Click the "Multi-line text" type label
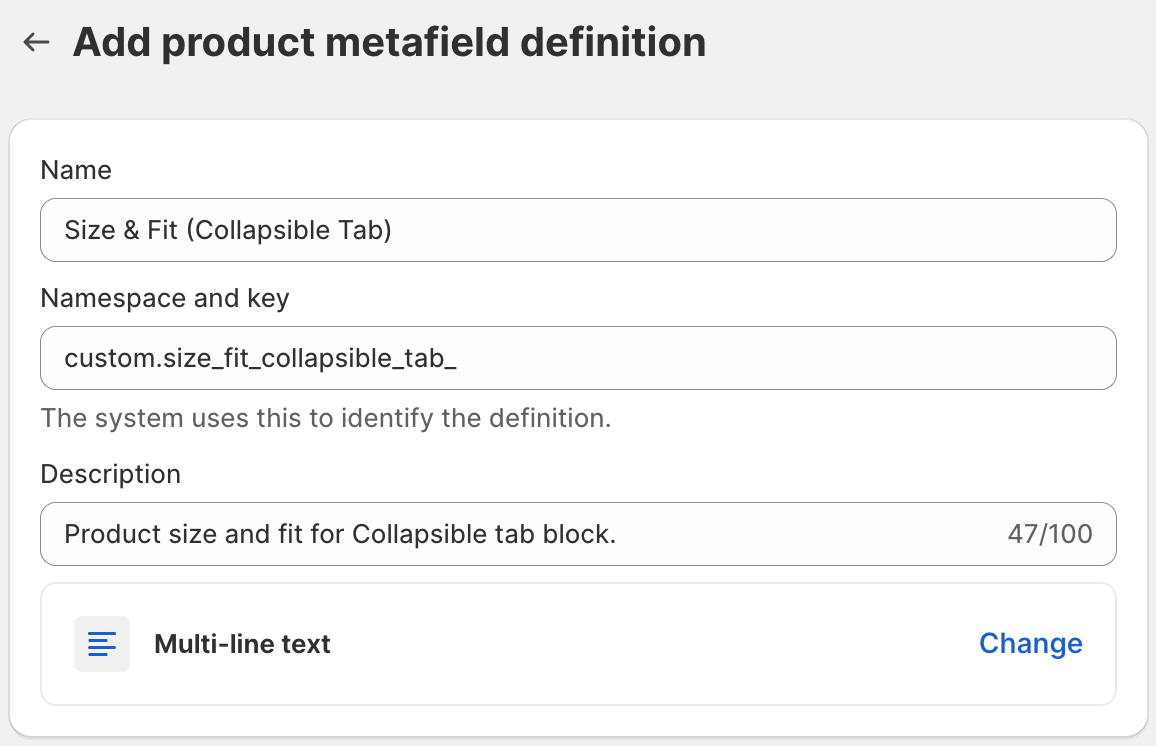The image size is (1156, 746). click(x=242, y=644)
